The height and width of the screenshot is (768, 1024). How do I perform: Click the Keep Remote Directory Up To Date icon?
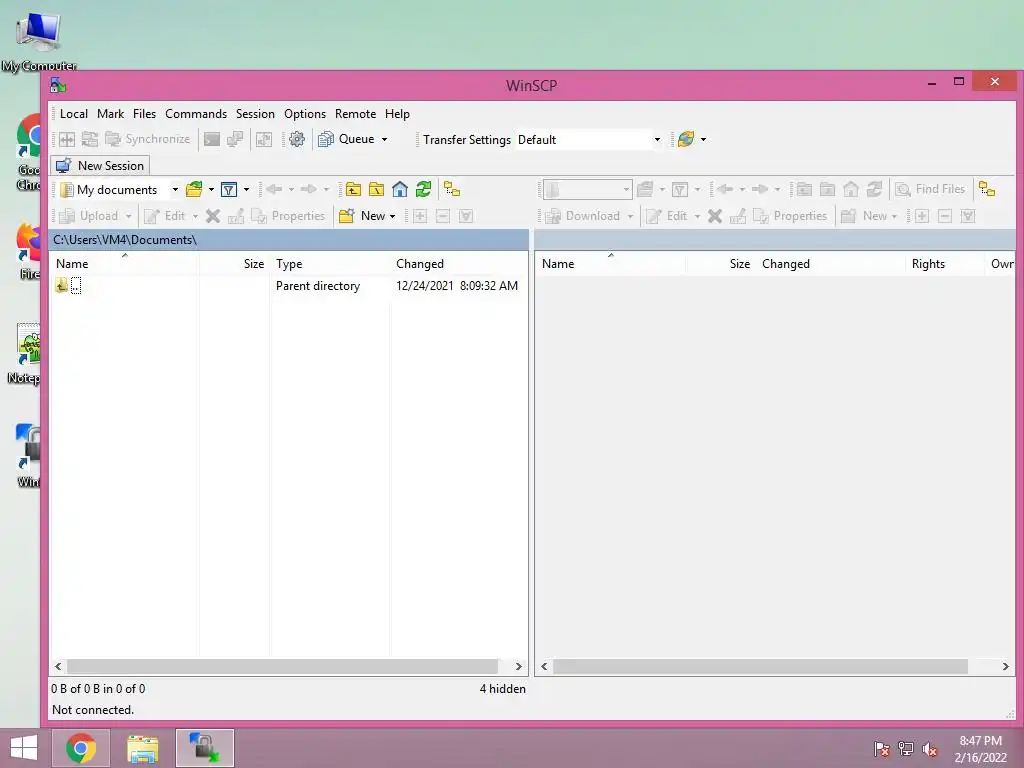(89, 139)
